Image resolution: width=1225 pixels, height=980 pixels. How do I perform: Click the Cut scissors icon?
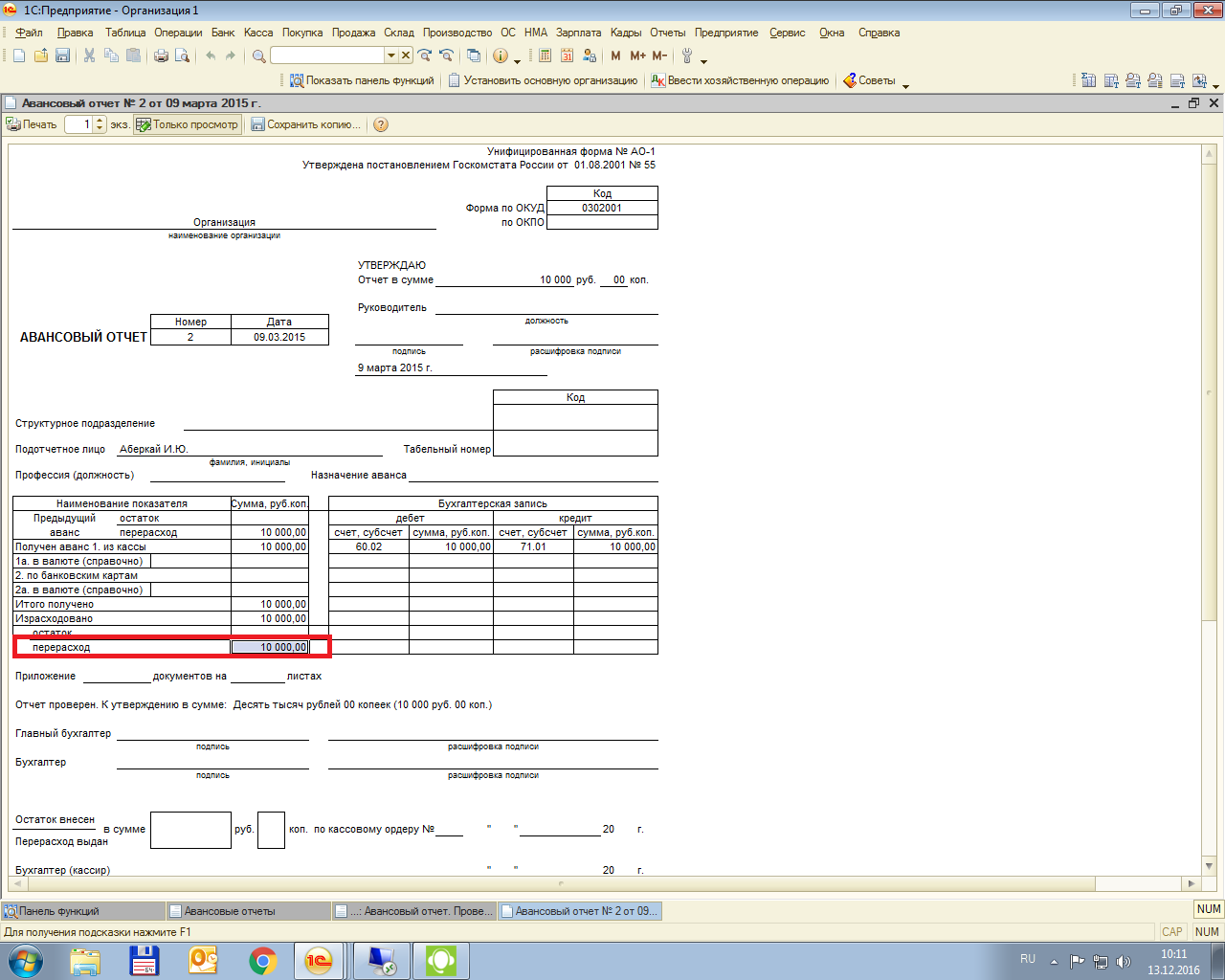pos(89,56)
